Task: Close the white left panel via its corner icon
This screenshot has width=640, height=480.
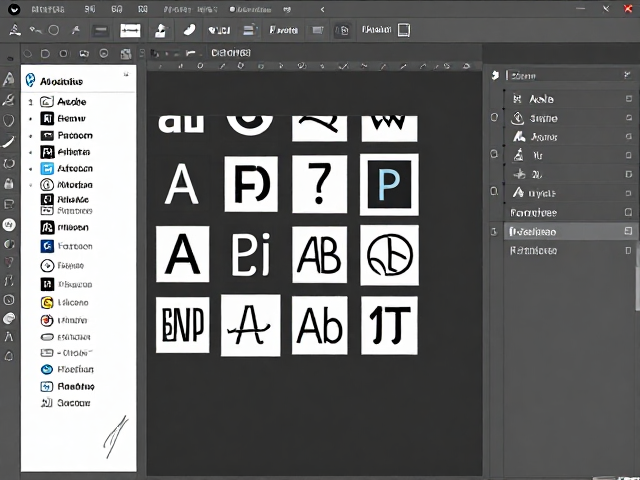Action: 126,74
